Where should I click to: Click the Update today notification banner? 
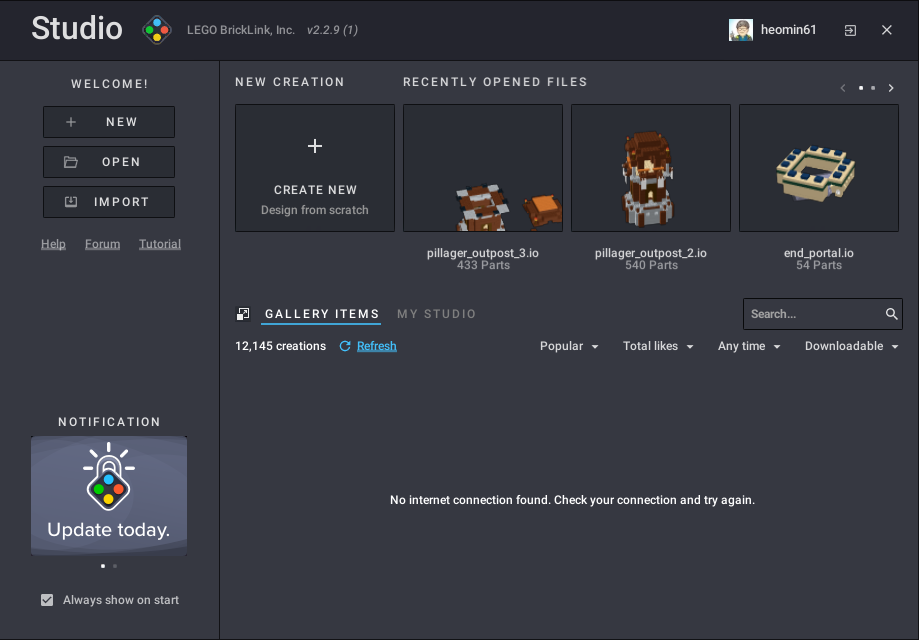[109, 496]
